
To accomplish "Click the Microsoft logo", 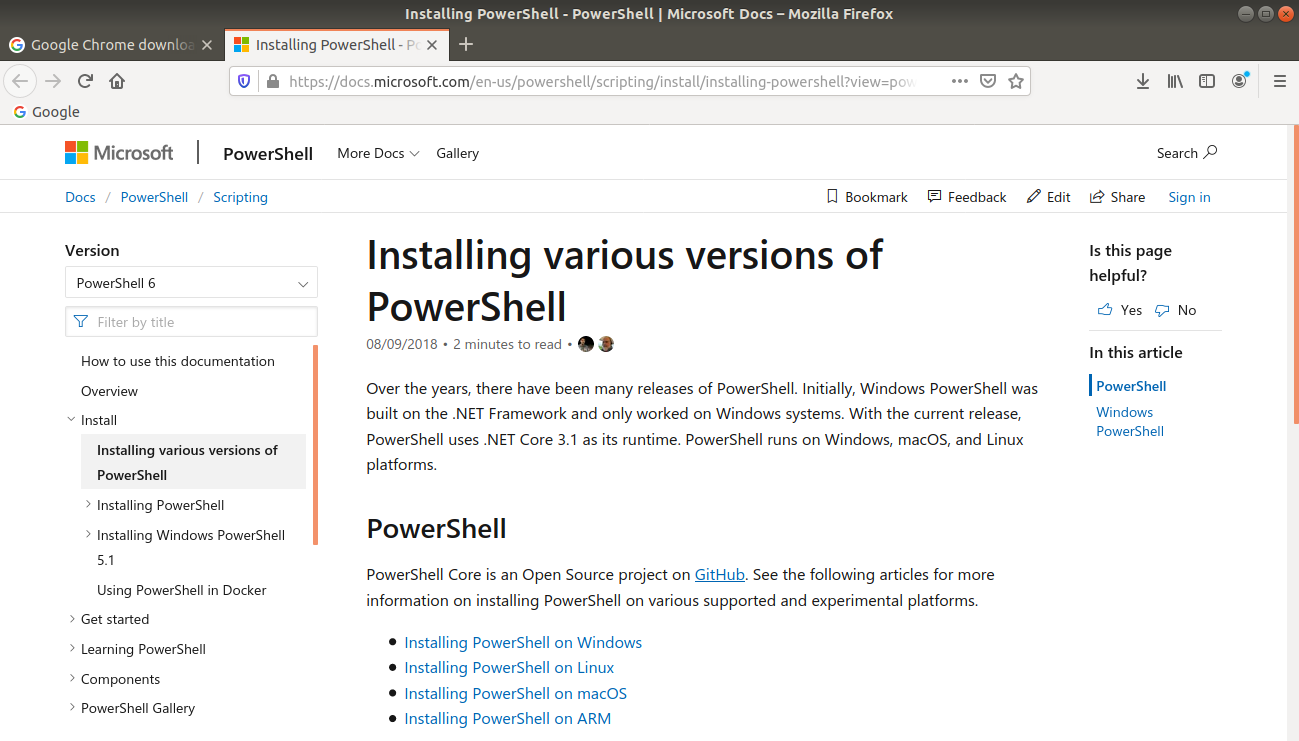I will tap(119, 152).
